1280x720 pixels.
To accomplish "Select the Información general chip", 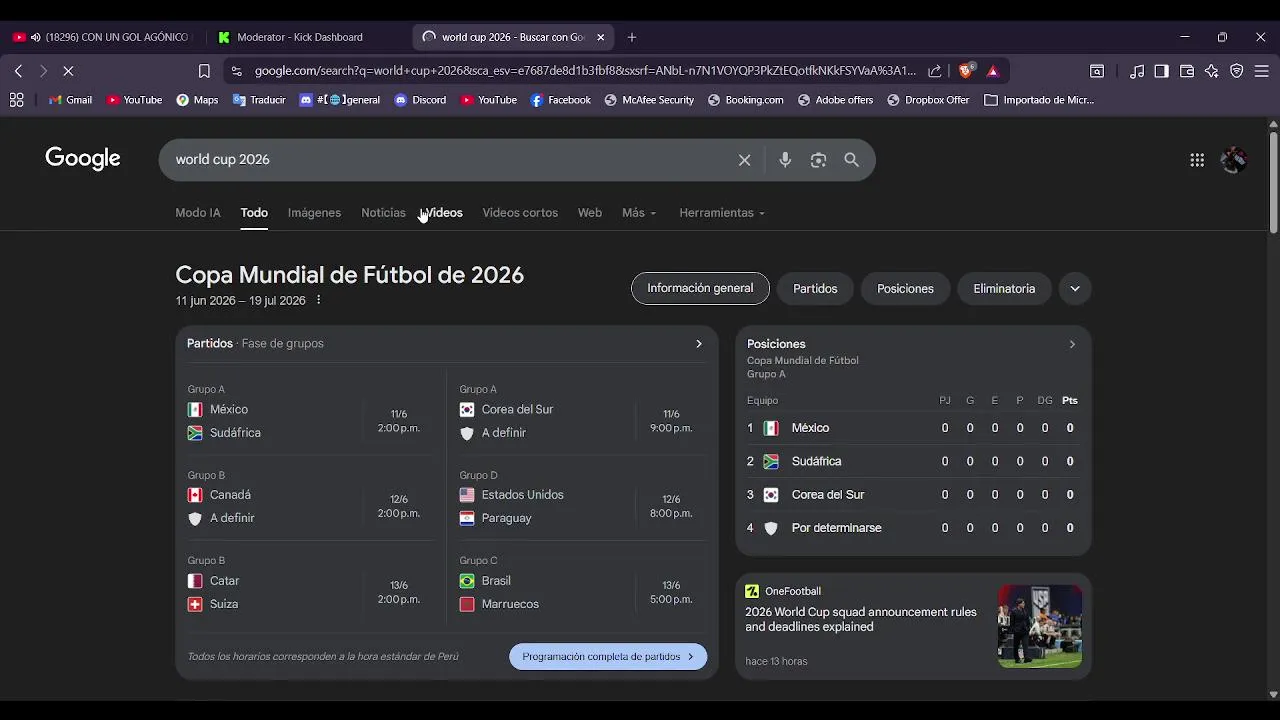I will pos(700,288).
